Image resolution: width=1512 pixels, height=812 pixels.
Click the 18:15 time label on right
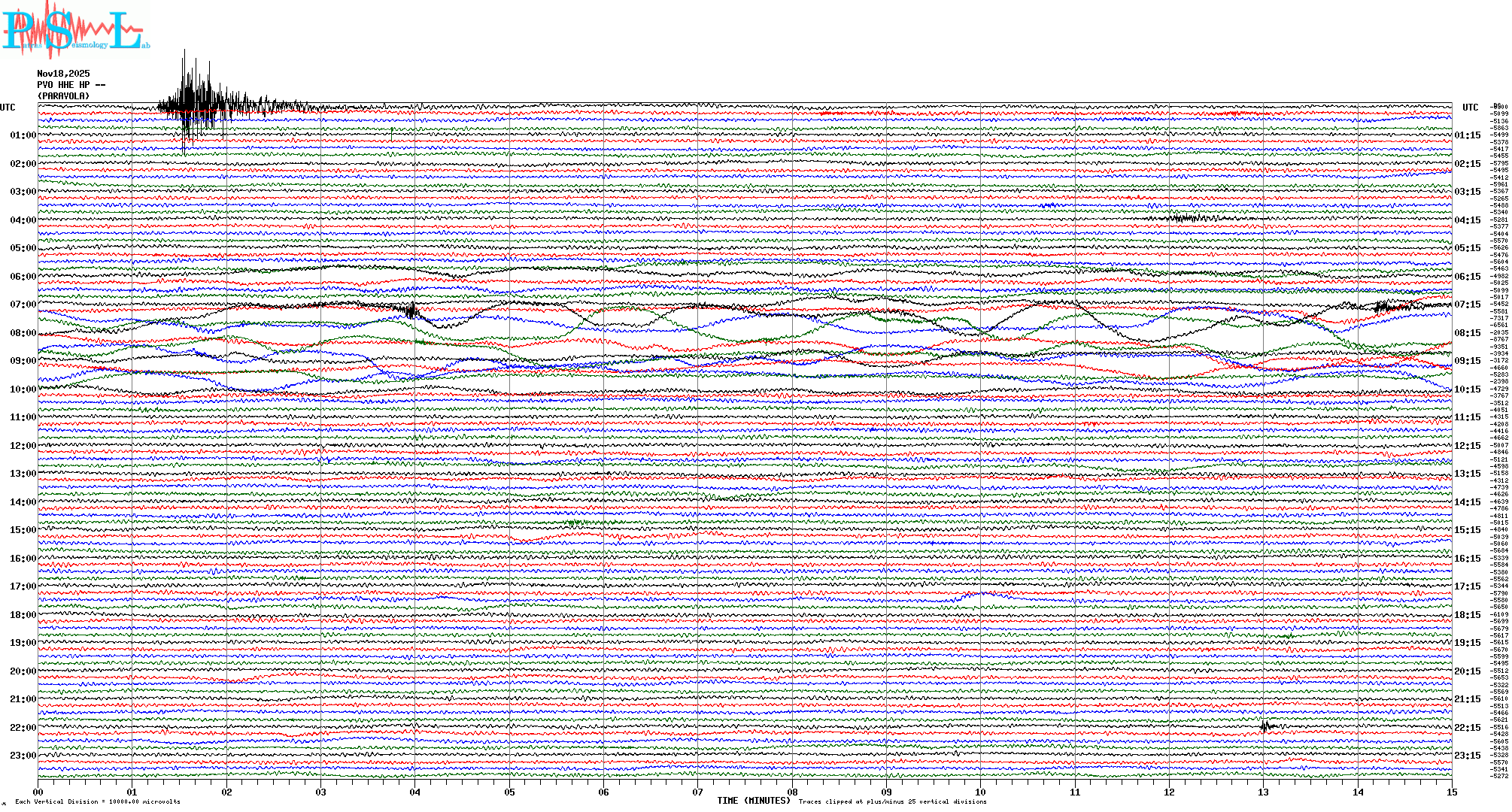(1467, 615)
